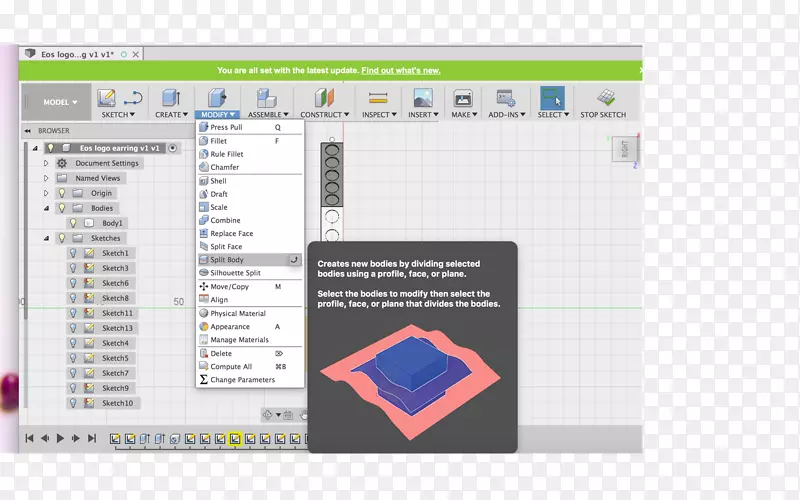
Task: Choose Replace Face from Modify menu
Action: pyautogui.click(x=250, y=234)
